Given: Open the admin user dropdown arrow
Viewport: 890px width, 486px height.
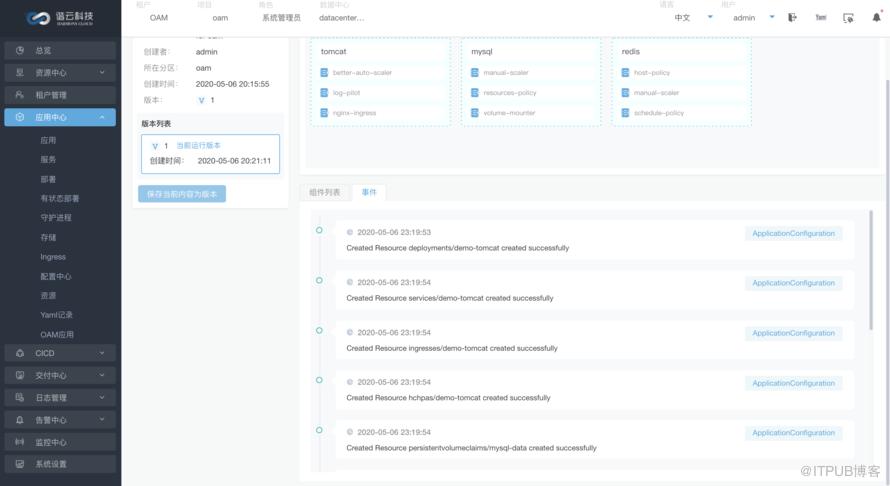Looking at the screenshot, I should pos(772,17).
